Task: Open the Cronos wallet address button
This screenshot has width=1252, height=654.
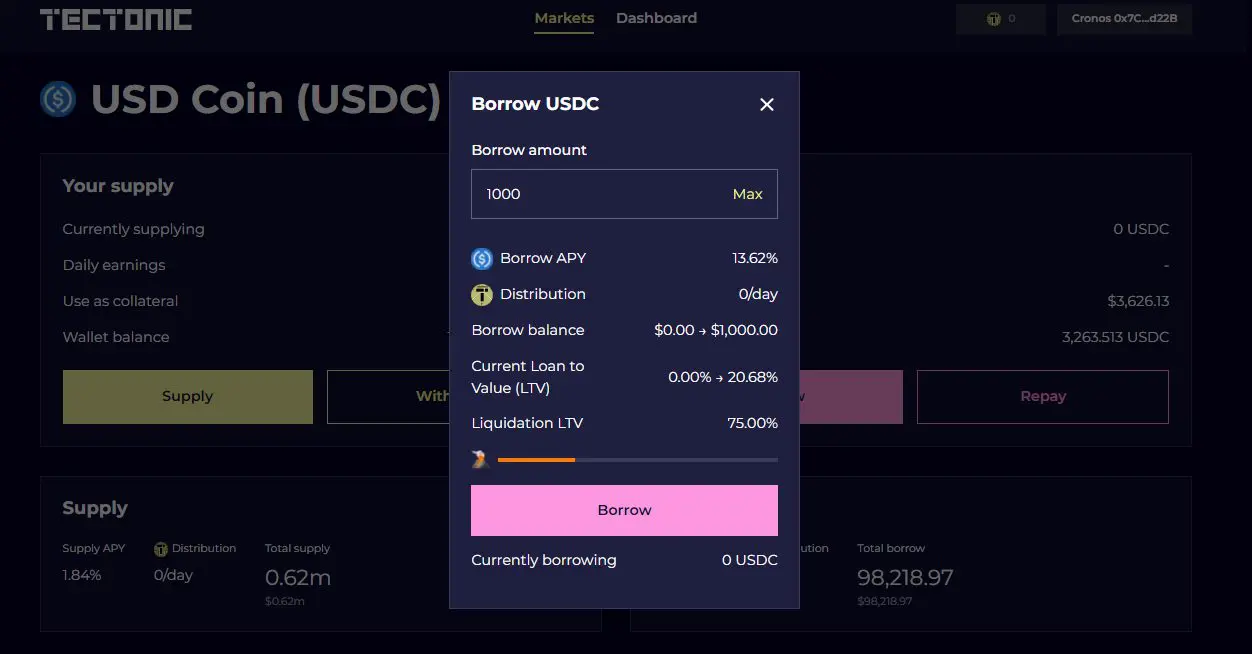Action: (1124, 19)
